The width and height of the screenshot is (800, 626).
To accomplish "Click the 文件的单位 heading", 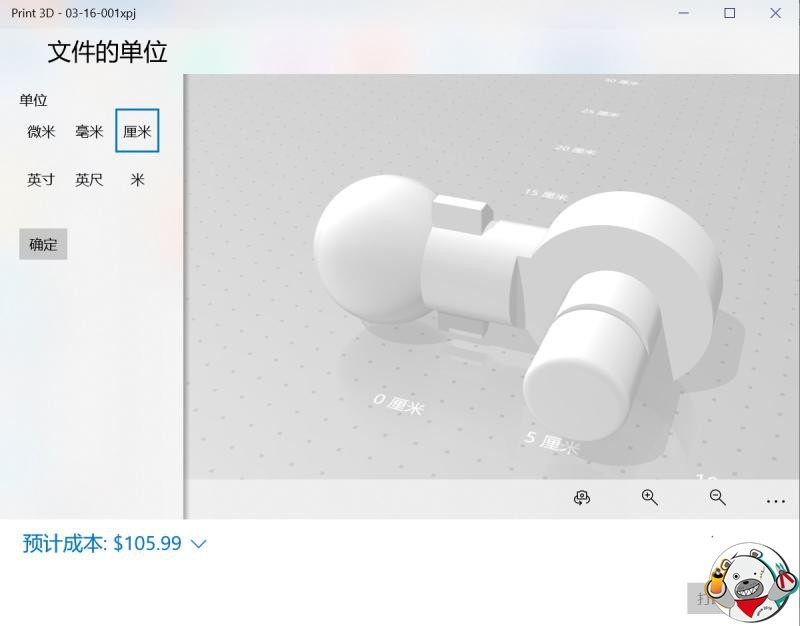I will point(108,52).
